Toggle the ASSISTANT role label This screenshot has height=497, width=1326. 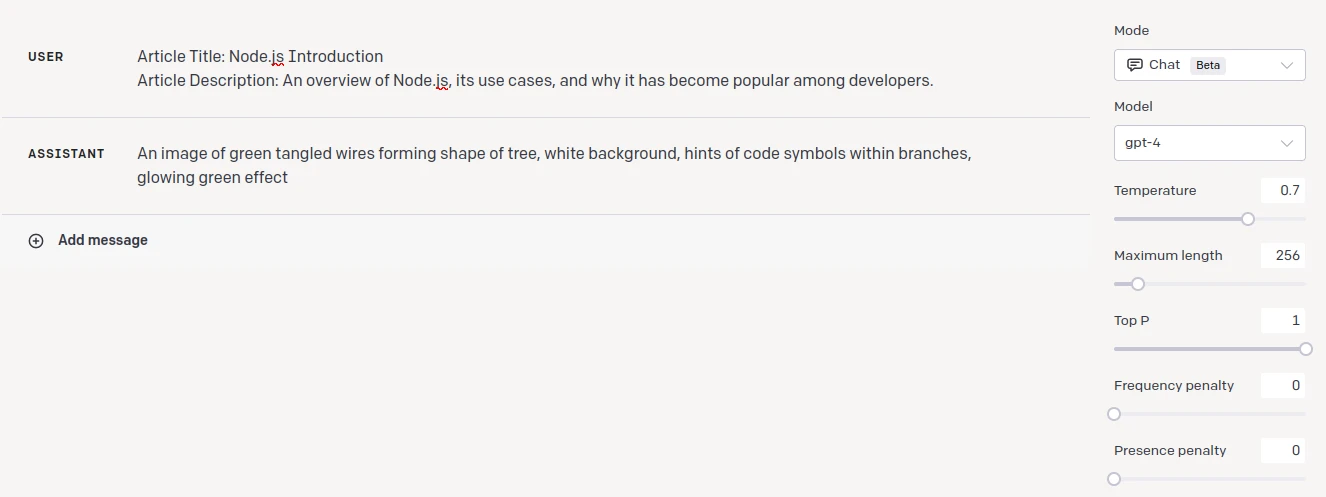[x=66, y=154]
